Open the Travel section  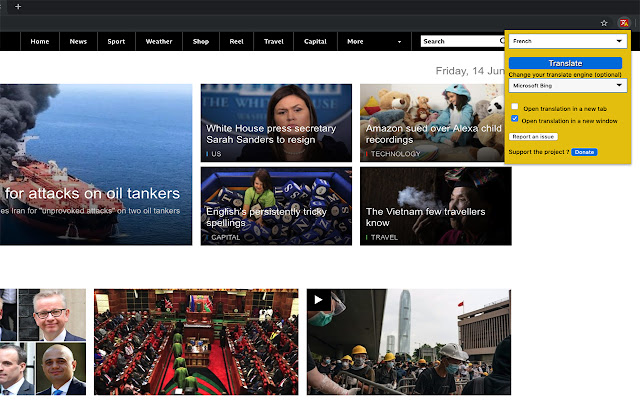pos(273,41)
